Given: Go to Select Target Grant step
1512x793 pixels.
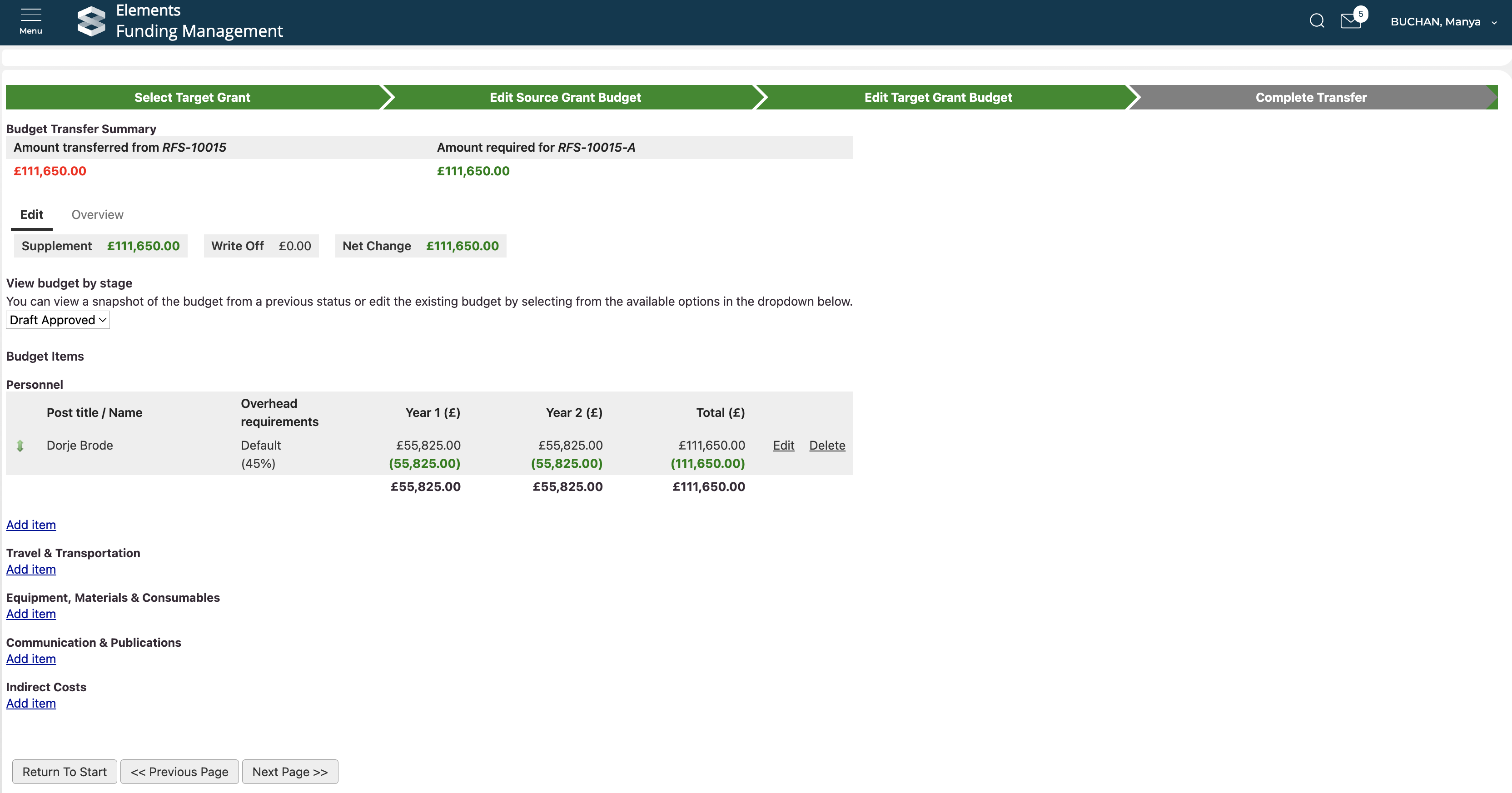Looking at the screenshot, I should pyautogui.click(x=192, y=98).
